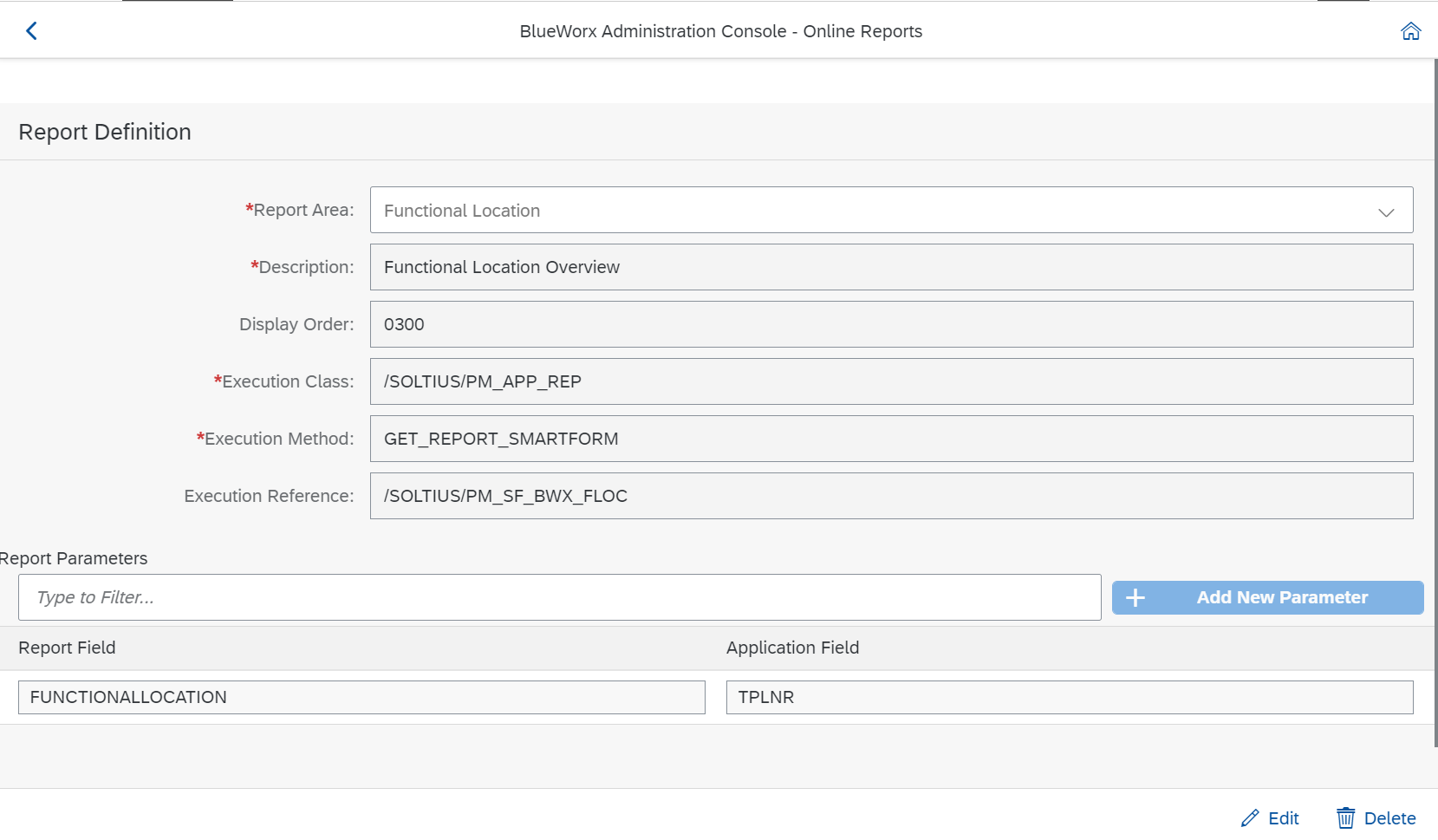
Task: Click the Execution Class label
Action: click(284, 381)
